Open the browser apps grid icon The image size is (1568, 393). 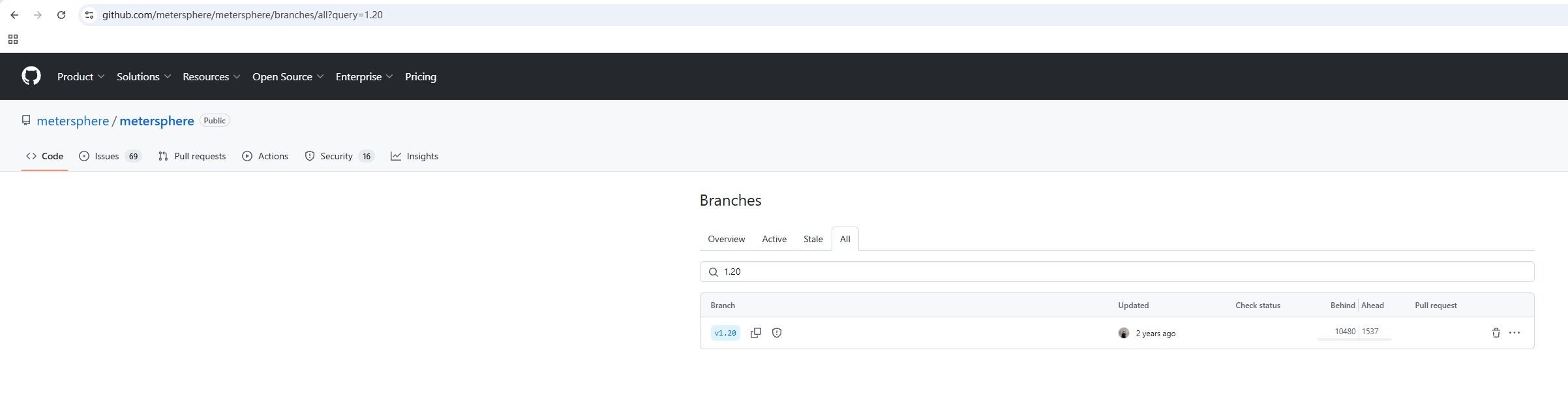coord(13,39)
